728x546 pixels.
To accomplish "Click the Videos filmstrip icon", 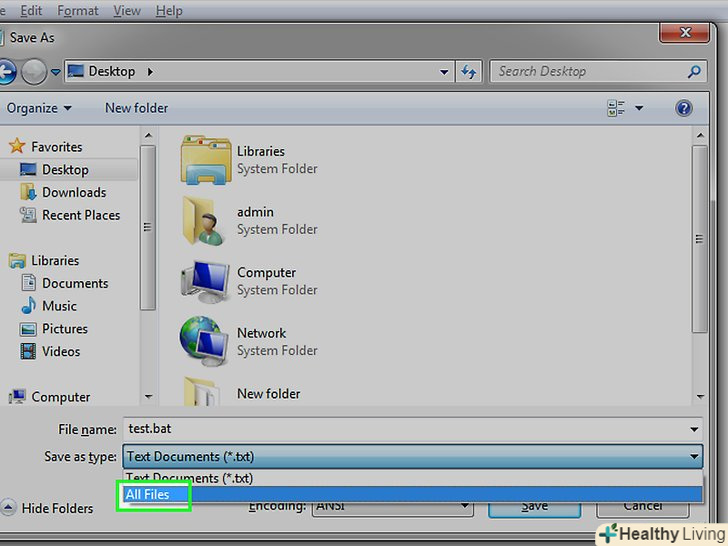I will pyautogui.click(x=28, y=351).
